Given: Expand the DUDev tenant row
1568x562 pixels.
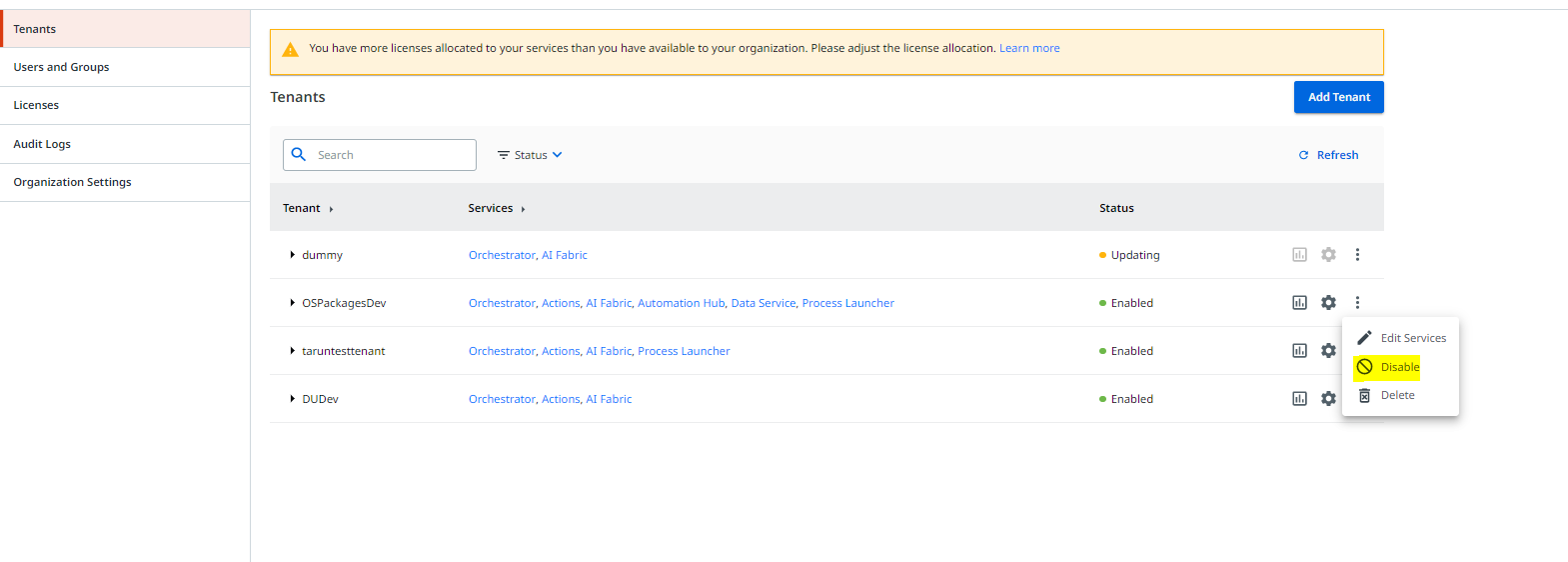Looking at the screenshot, I should (x=292, y=399).
